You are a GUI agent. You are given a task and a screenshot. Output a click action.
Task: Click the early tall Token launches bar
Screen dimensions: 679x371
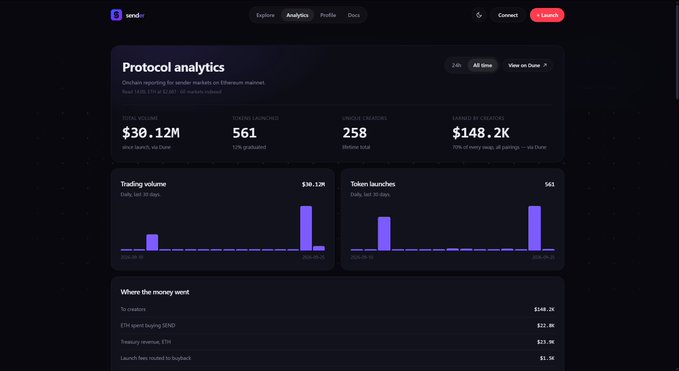(x=384, y=234)
